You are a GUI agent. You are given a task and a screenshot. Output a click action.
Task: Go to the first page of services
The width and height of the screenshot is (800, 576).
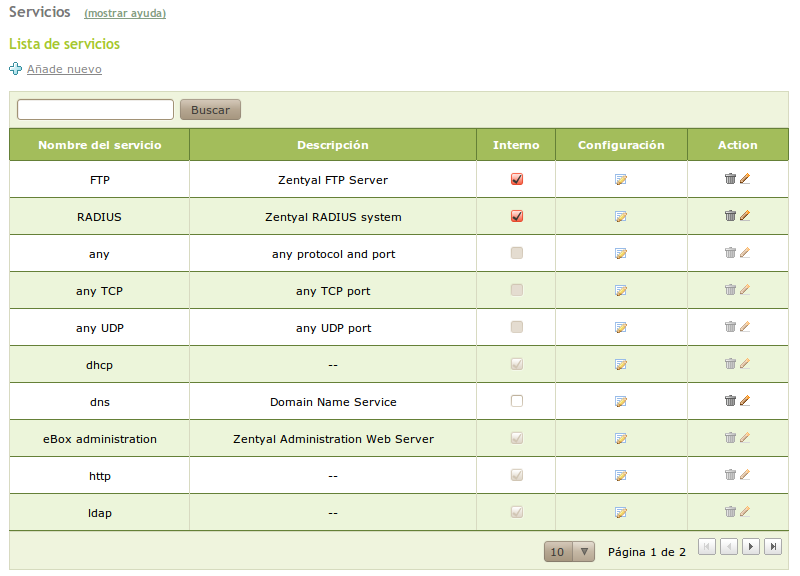pos(707,546)
